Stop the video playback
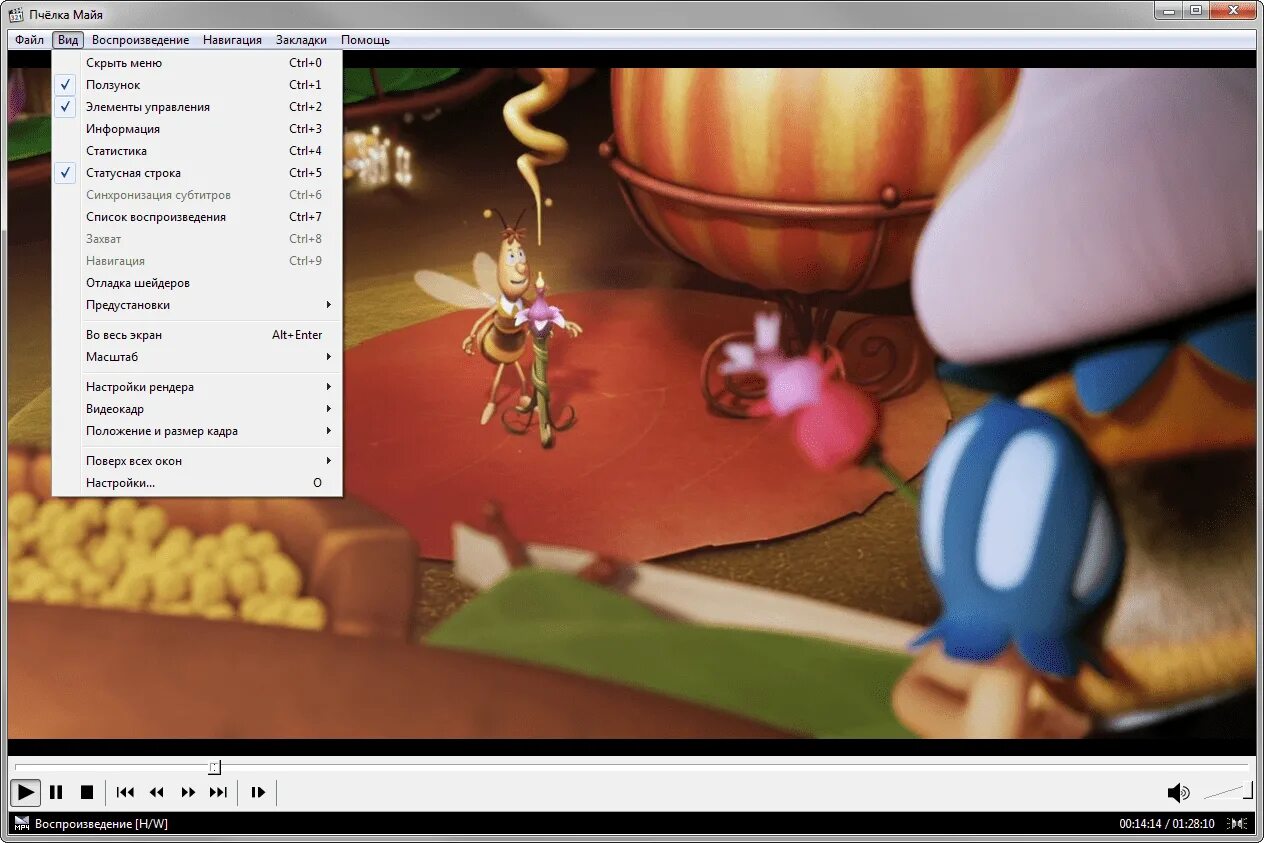 click(x=87, y=792)
